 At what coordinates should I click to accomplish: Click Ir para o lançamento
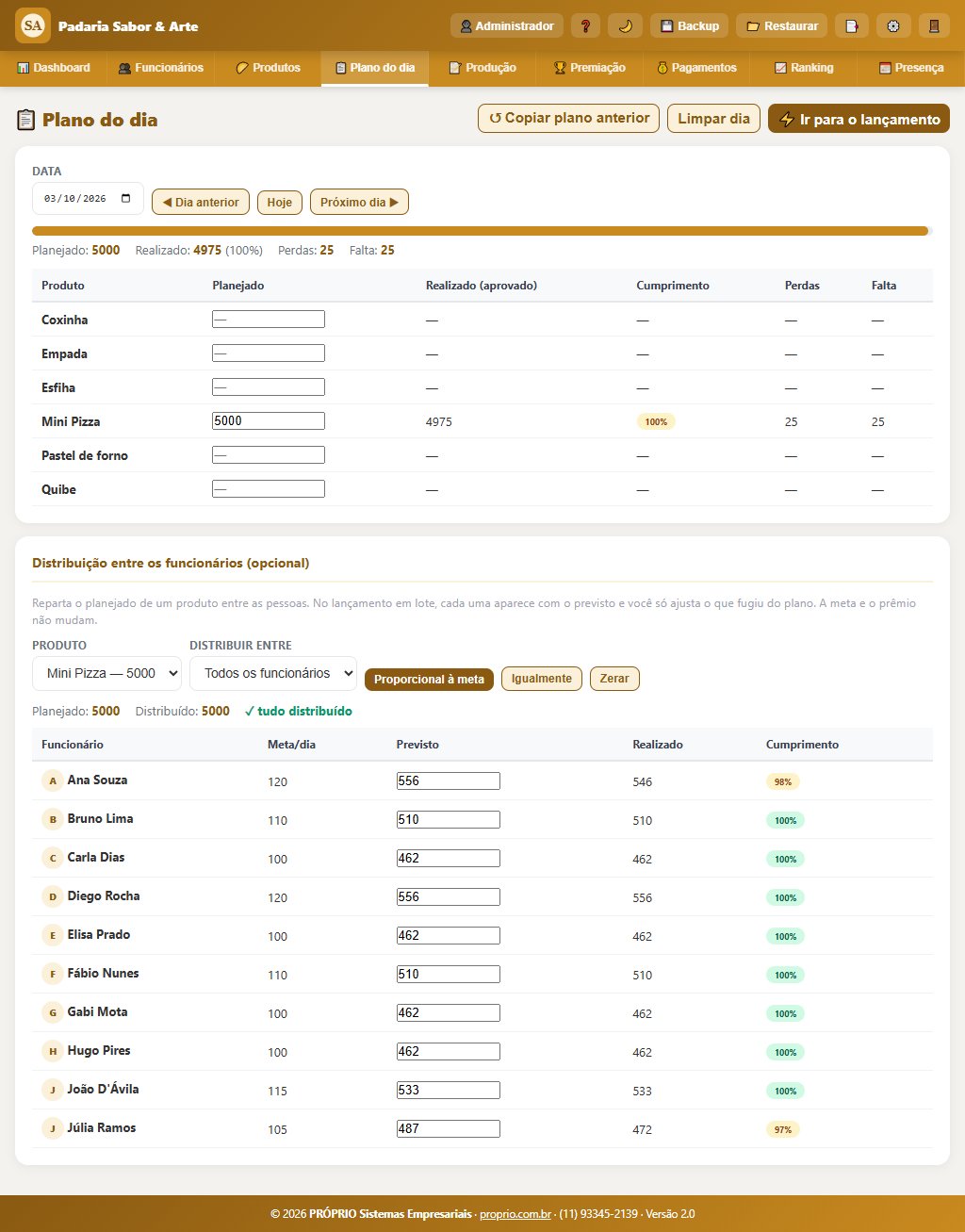click(859, 119)
